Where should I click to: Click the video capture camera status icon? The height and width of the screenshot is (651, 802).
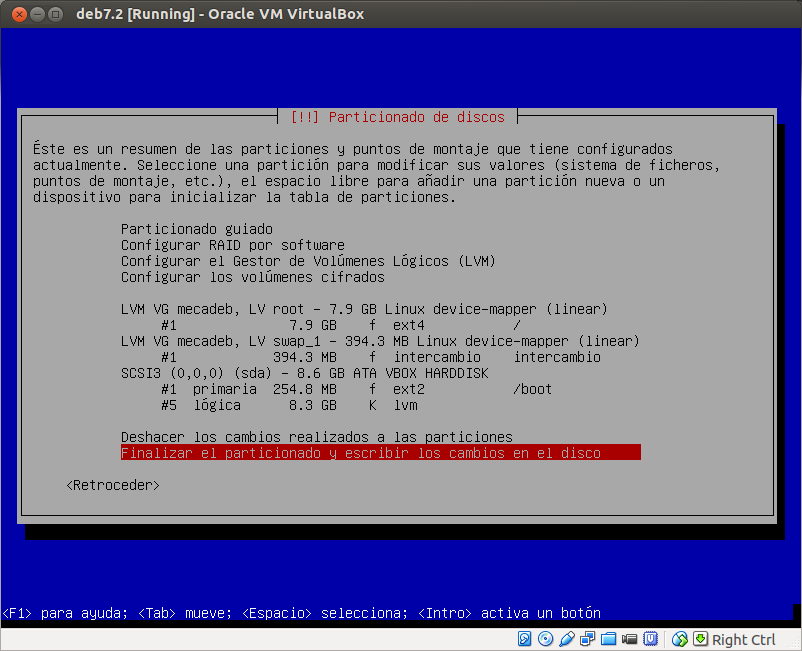point(628,639)
